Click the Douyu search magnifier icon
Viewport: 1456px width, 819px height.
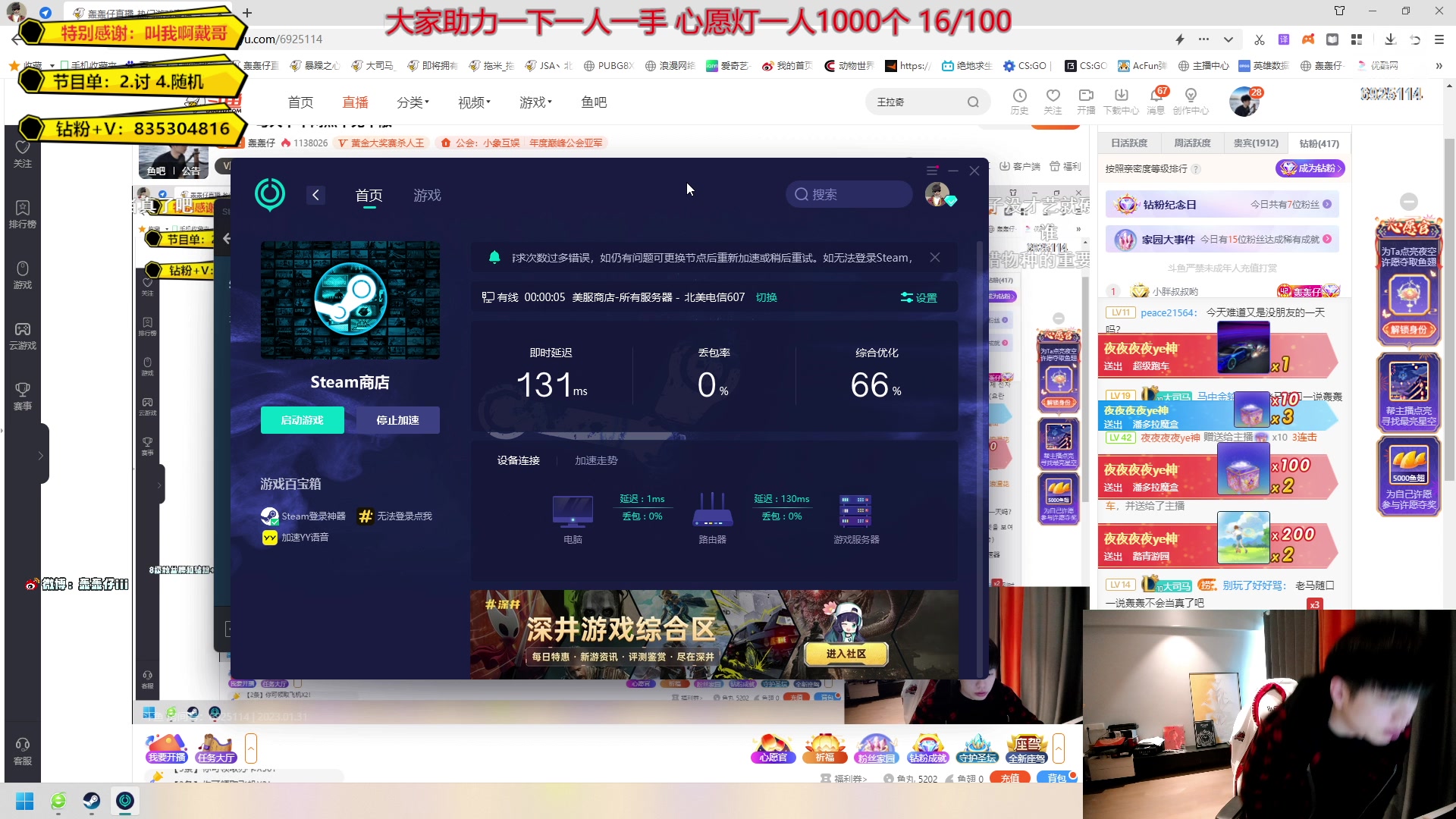(973, 102)
